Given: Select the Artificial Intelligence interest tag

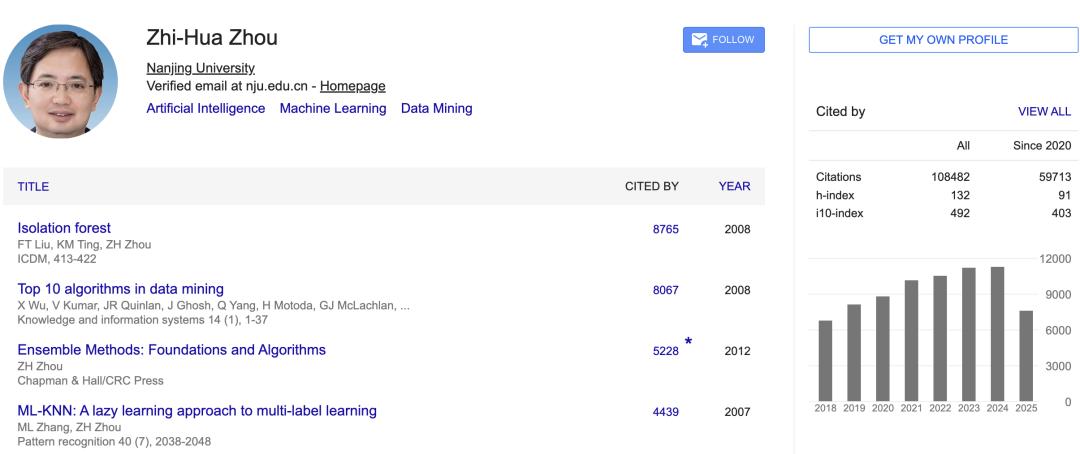Looking at the screenshot, I should tap(206, 108).
